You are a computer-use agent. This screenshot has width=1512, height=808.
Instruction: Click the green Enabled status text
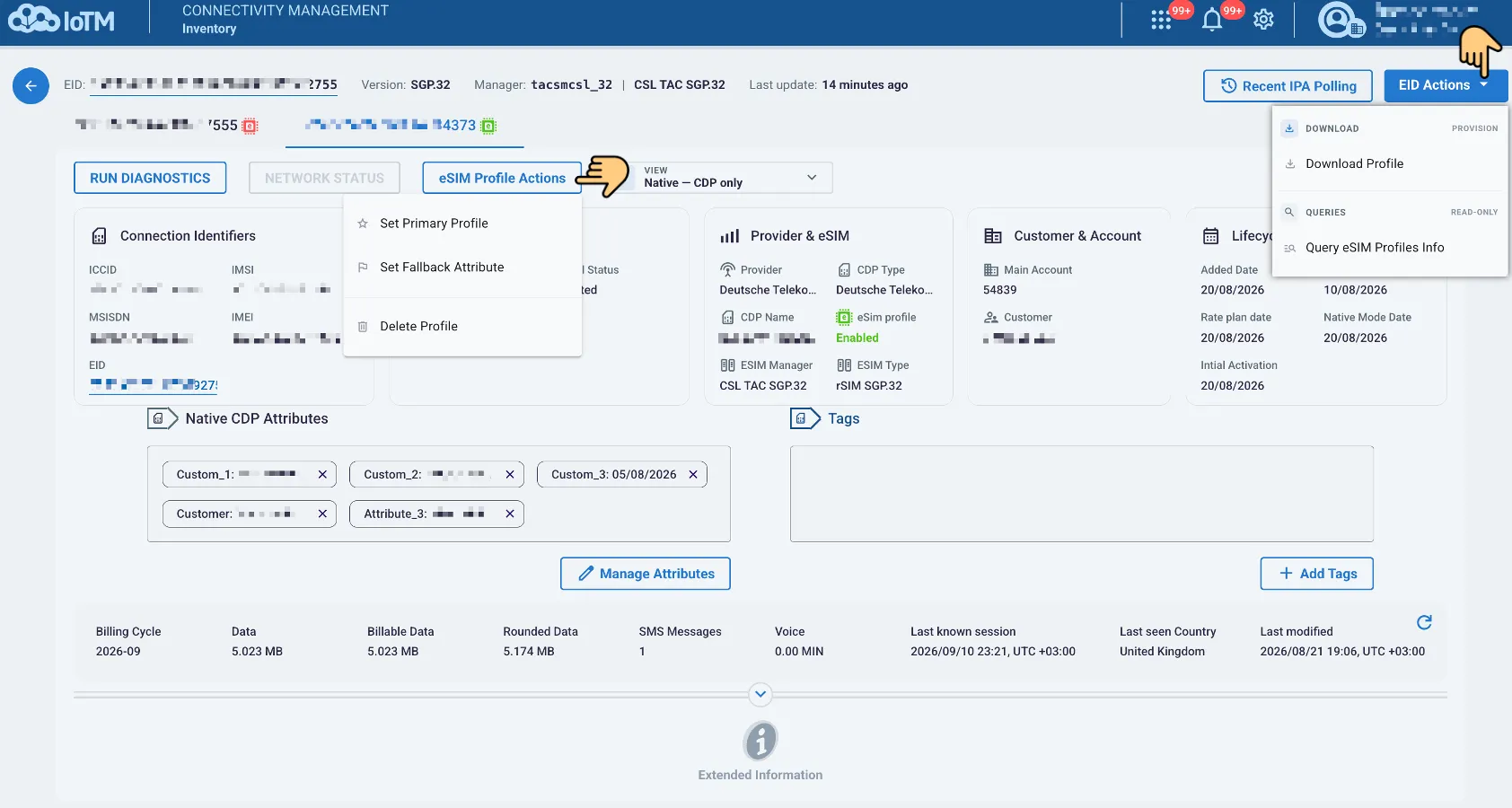tap(857, 338)
